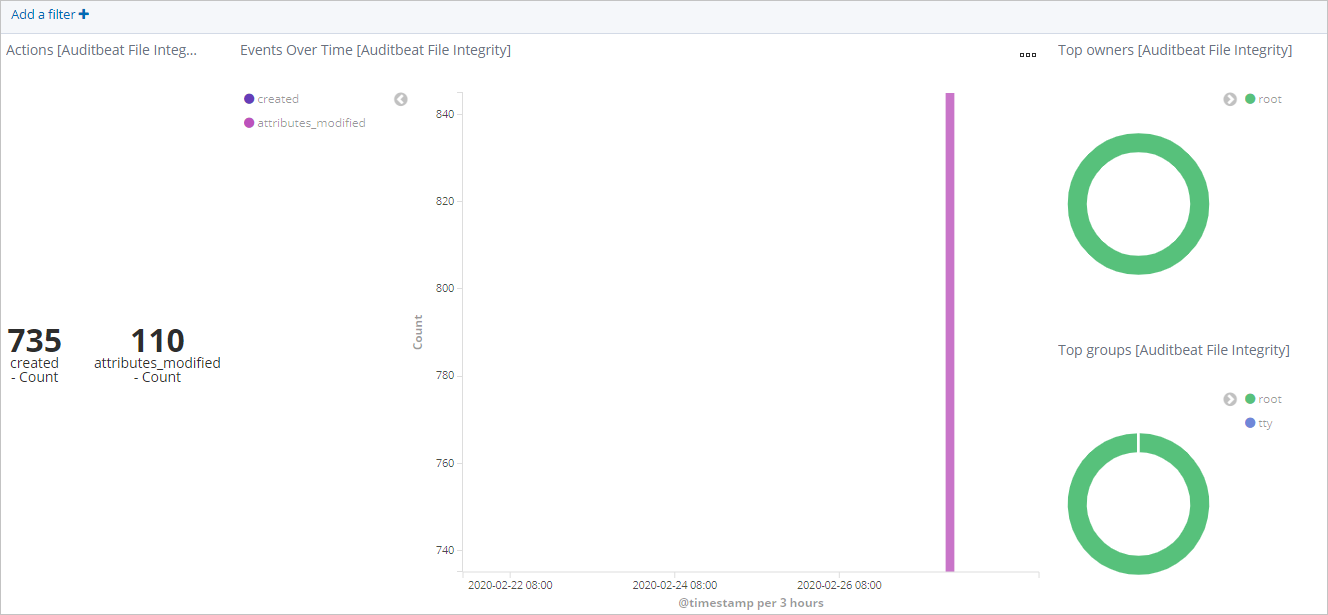Toggle the tty slice via Top groups legend
This screenshot has width=1328, height=615.
point(1261,423)
